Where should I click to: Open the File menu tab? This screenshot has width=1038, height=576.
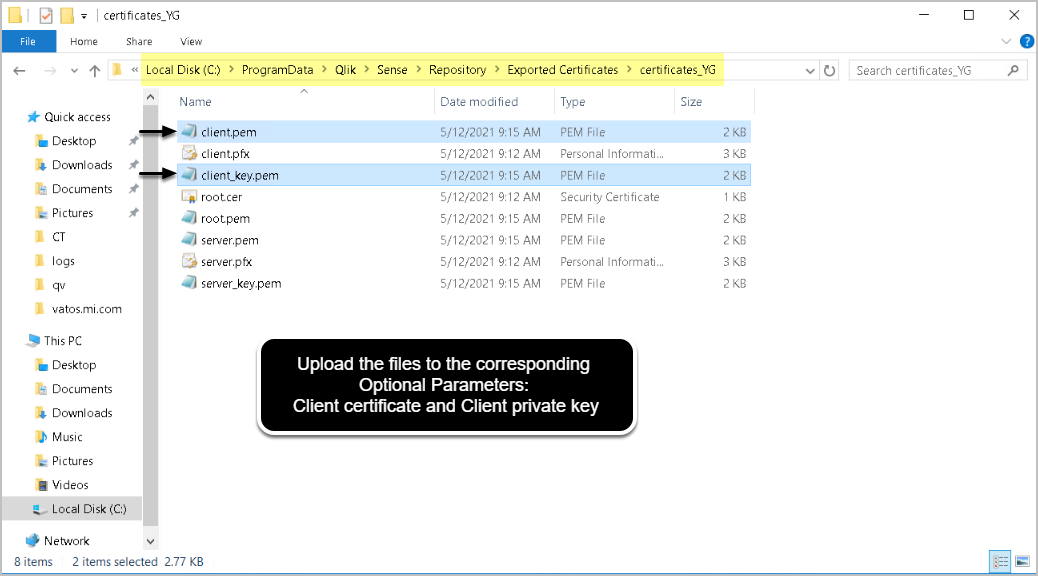point(28,41)
